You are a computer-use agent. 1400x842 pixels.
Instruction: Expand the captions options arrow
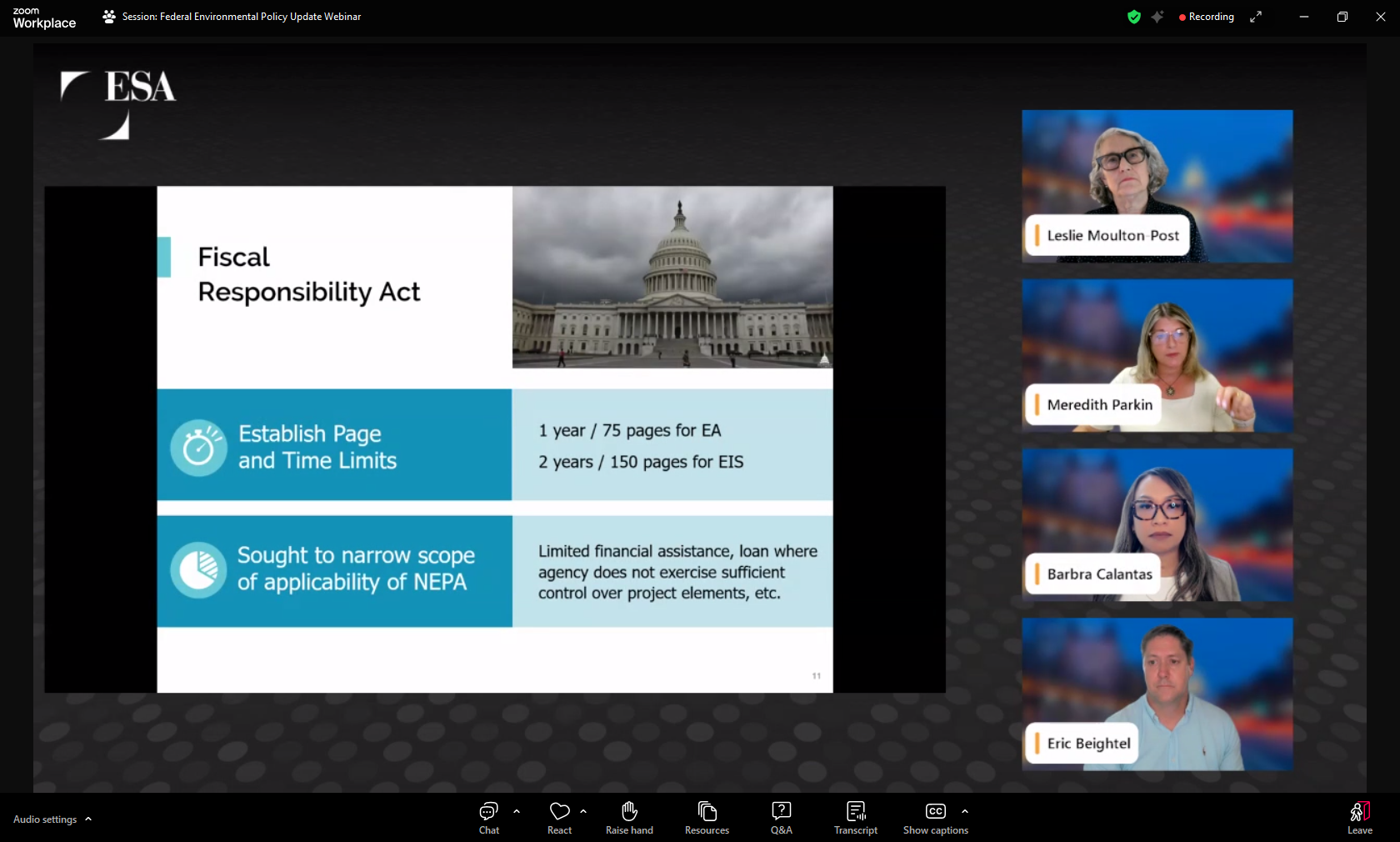965,811
